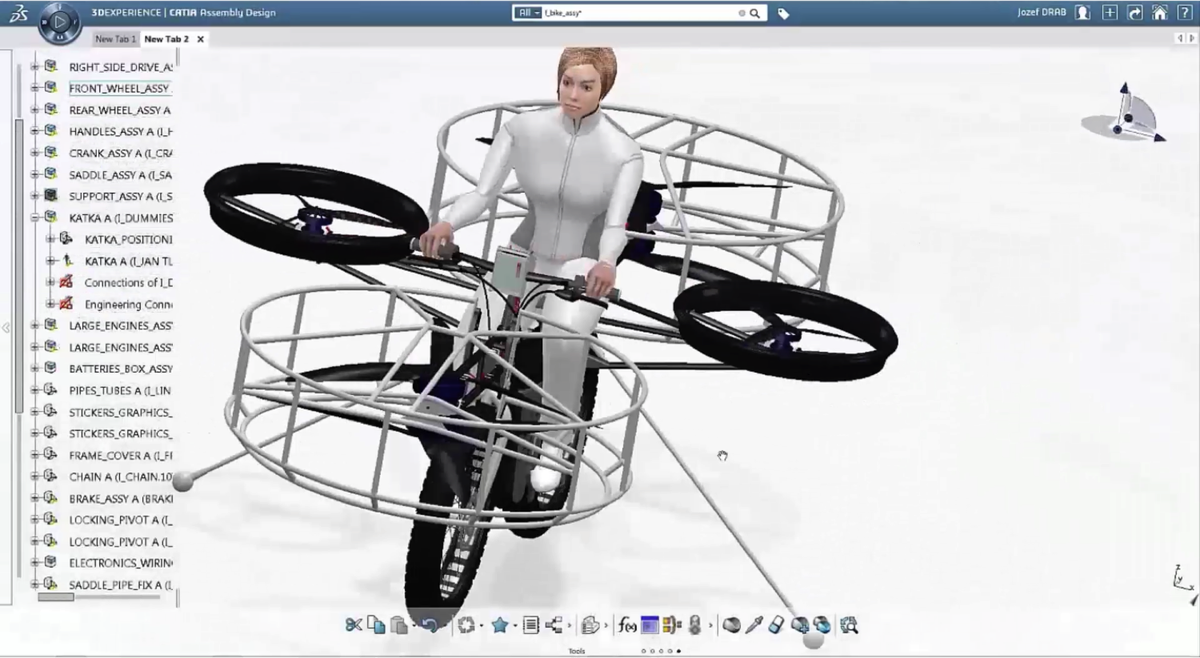Screen dimensions: 1200x658
Task: Select Connections of I_D in the tree
Action: [x=128, y=282]
